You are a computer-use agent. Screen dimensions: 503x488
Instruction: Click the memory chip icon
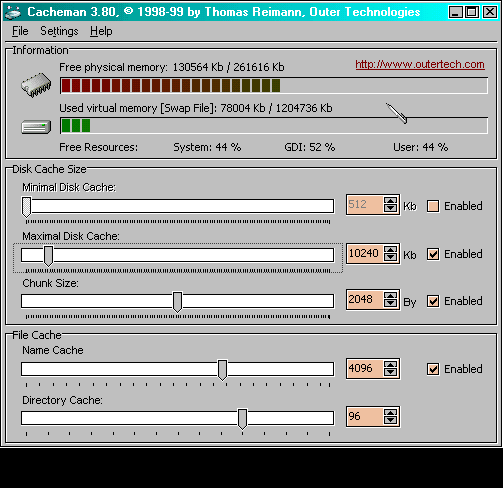pyautogui.click(x=36, y=85)
